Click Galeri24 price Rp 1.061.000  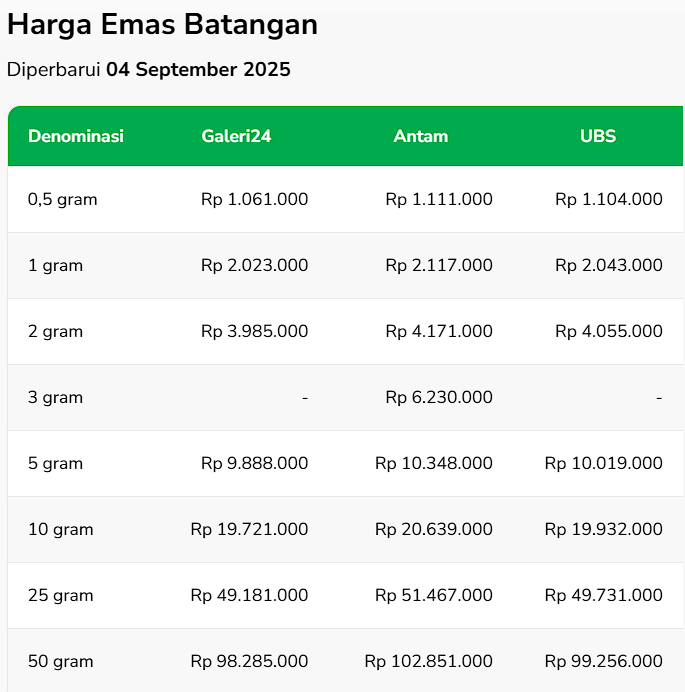point(254,199)
